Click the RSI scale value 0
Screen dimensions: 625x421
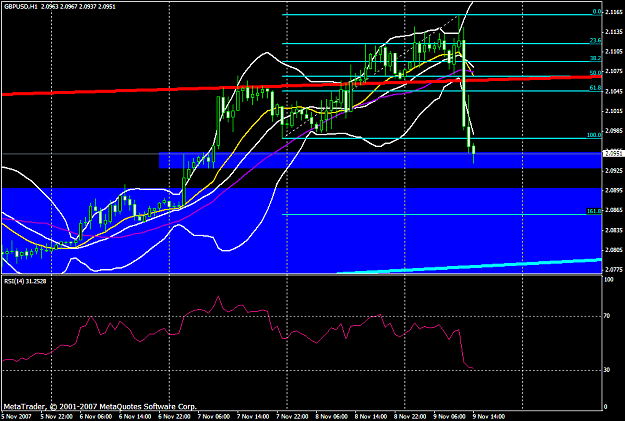[606, 407]
